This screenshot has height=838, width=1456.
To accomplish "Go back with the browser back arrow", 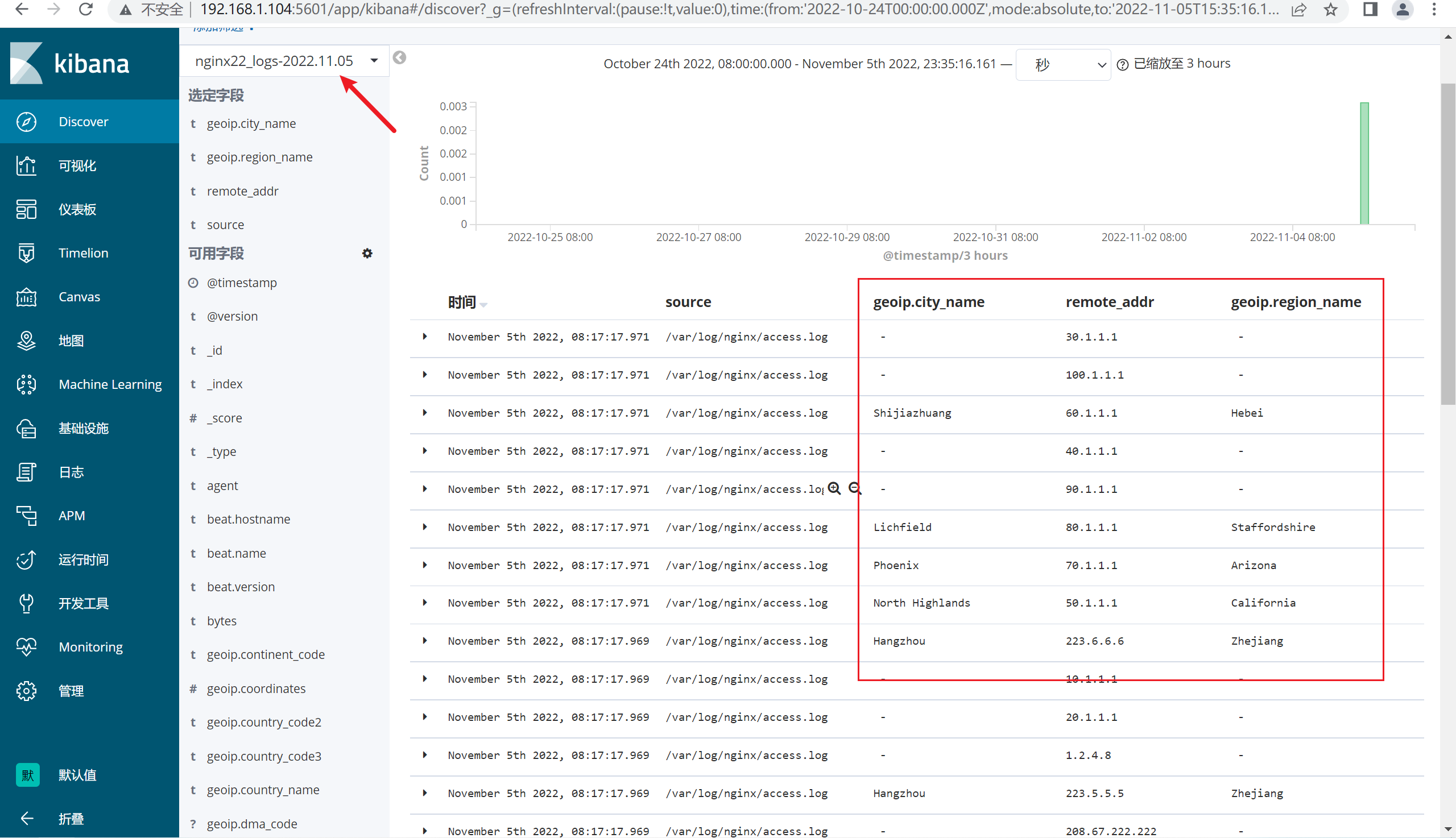I will coord(22,10).
